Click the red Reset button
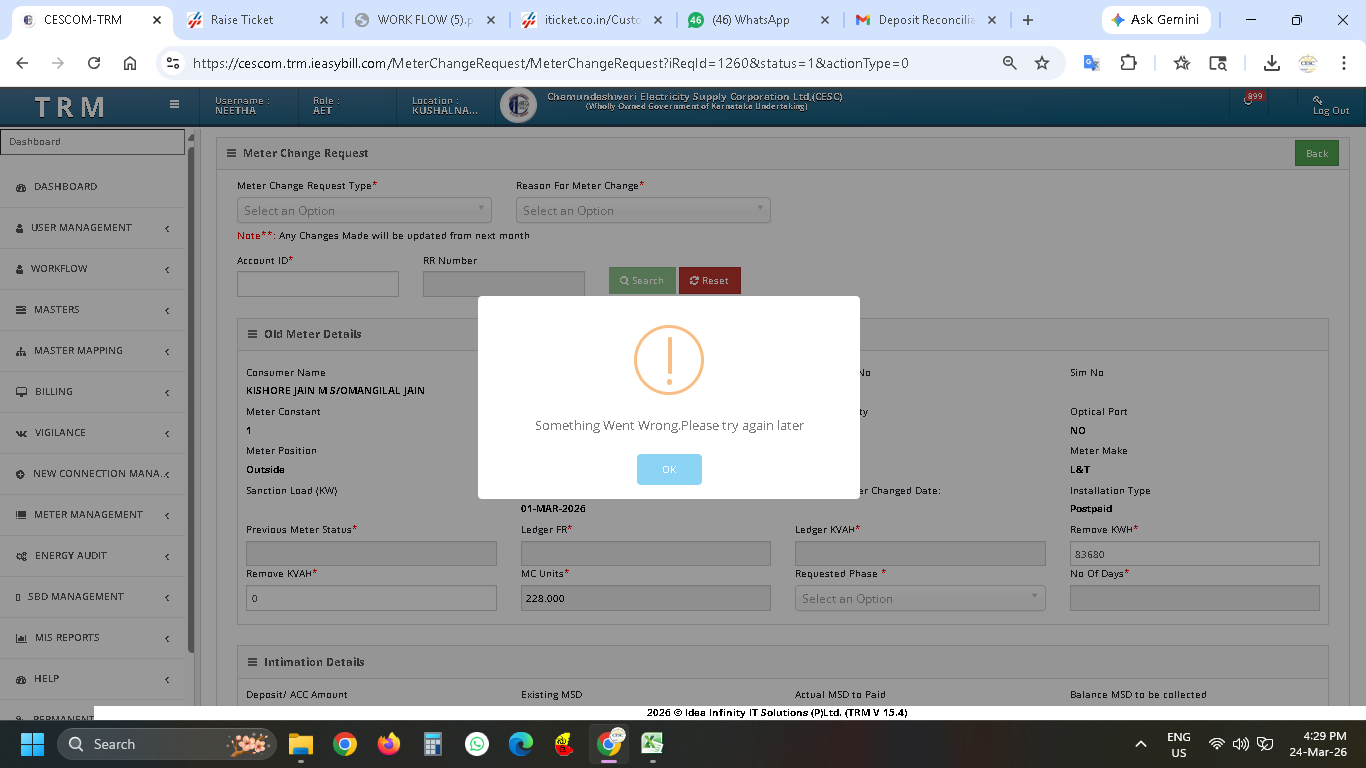Viewport: 1366px width, 768px height. click(710, 281)
